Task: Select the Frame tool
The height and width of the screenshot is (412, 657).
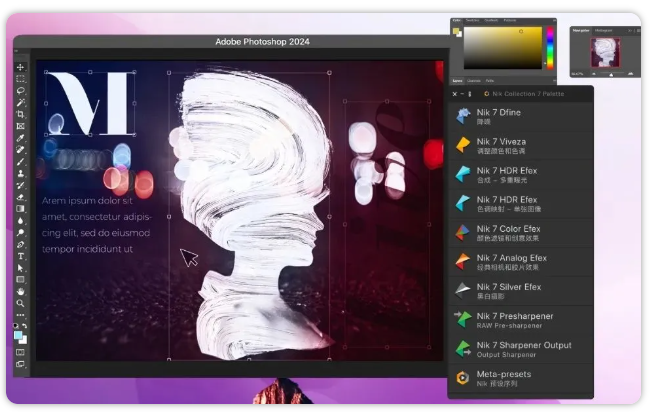Action: (20, 126)
